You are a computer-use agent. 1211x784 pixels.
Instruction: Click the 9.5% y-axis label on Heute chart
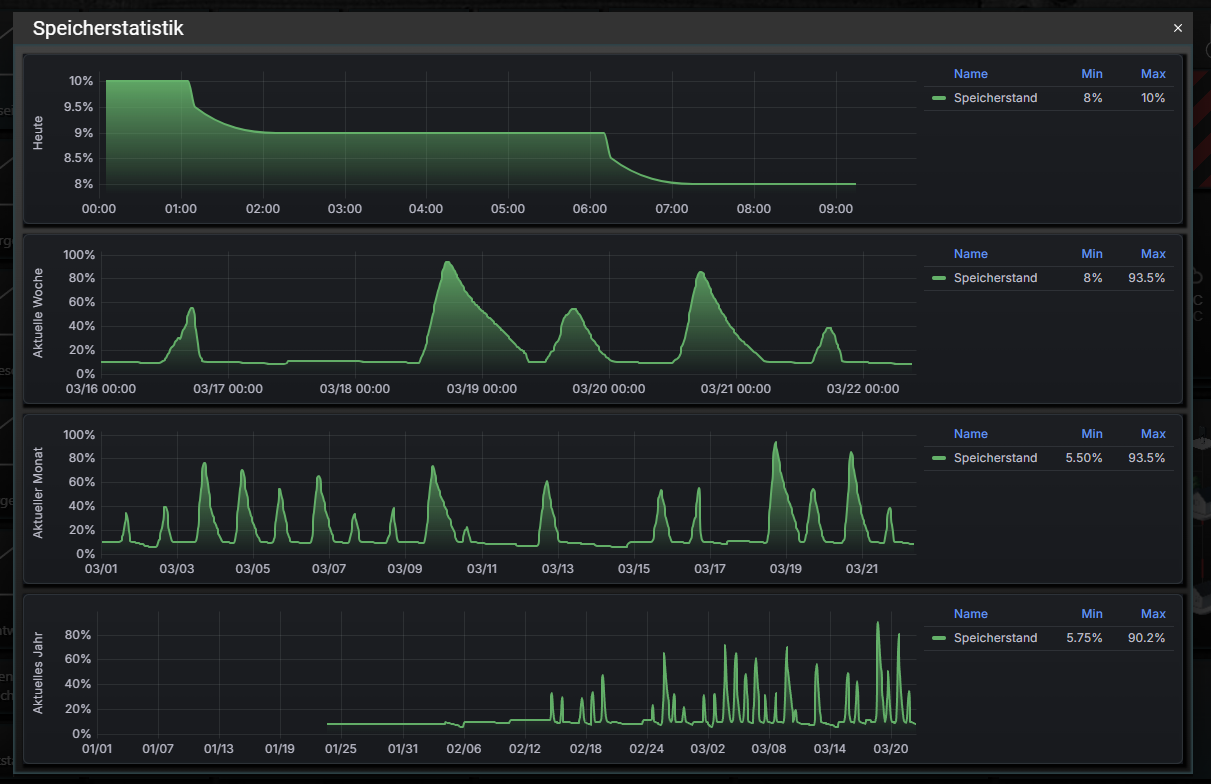click(78, 107)
